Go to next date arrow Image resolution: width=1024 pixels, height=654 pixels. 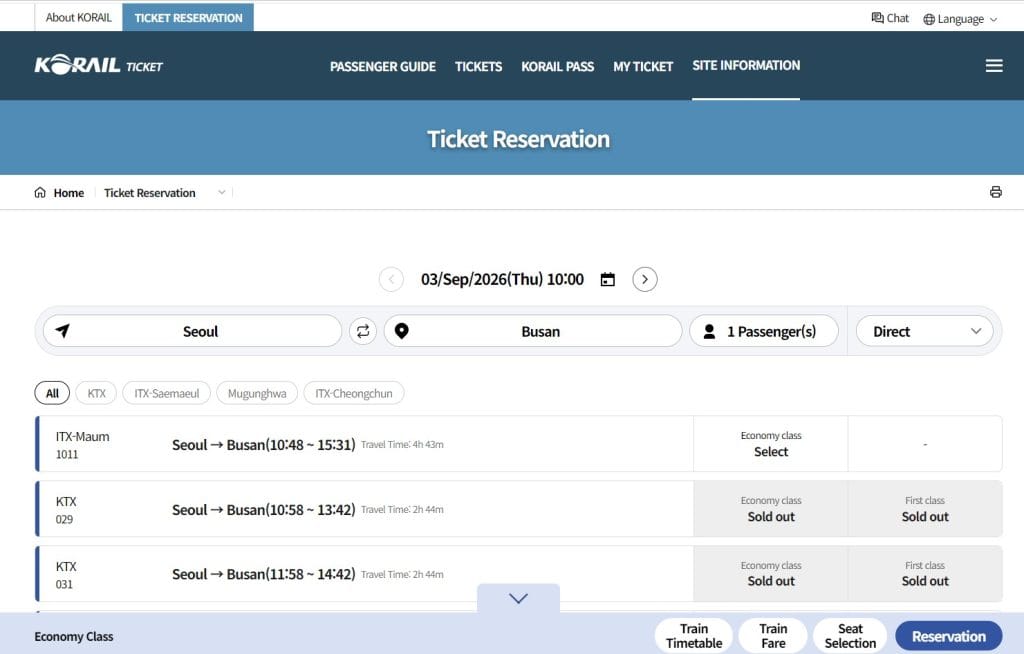coord(645,280)
